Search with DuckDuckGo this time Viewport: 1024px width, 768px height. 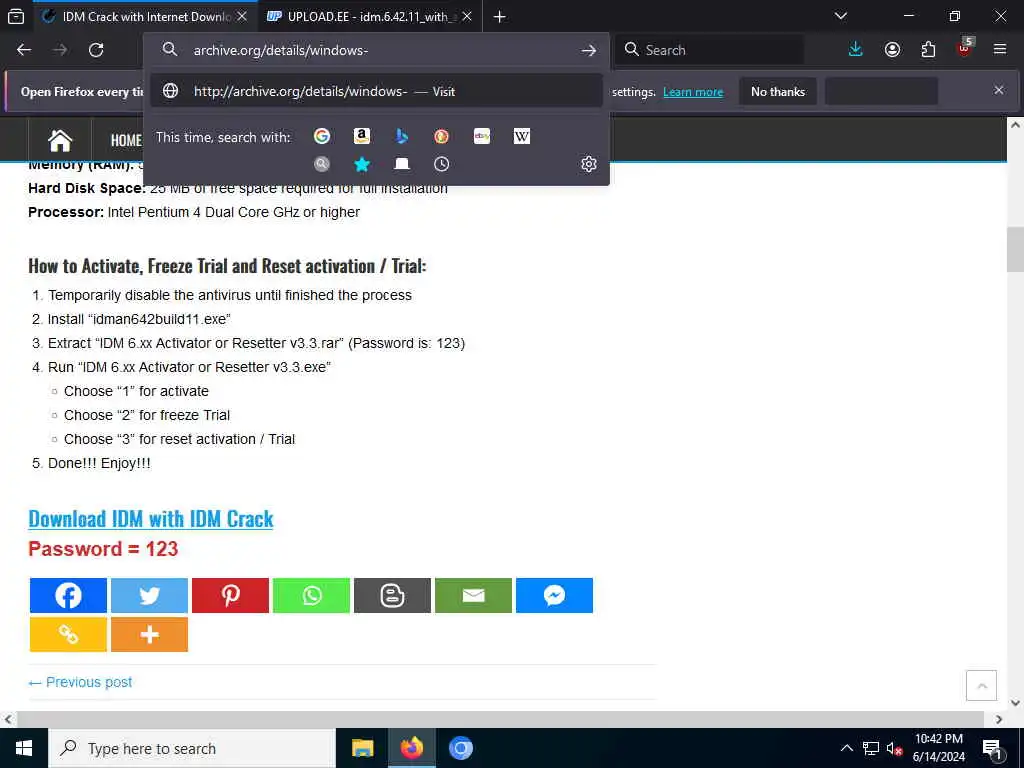[441, 136]
